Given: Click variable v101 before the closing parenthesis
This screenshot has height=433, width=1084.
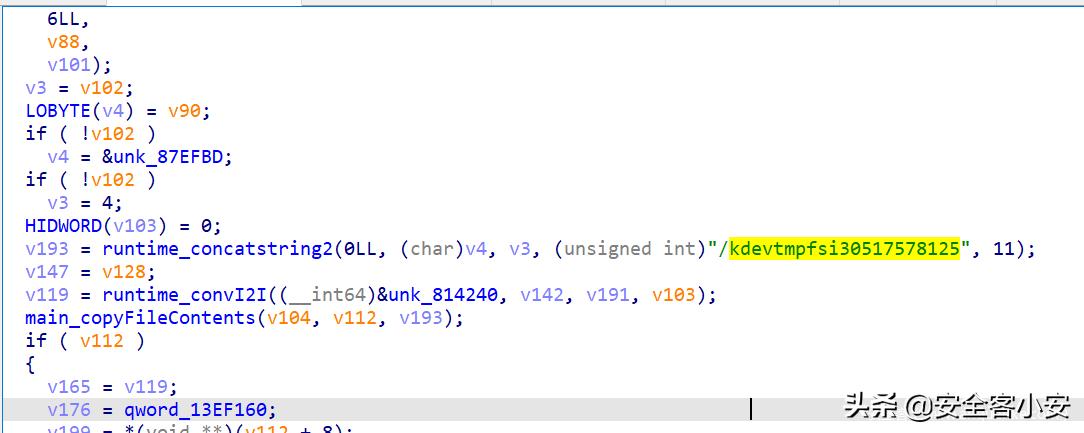Looking at the screenshot, I should tap(69, 65).
